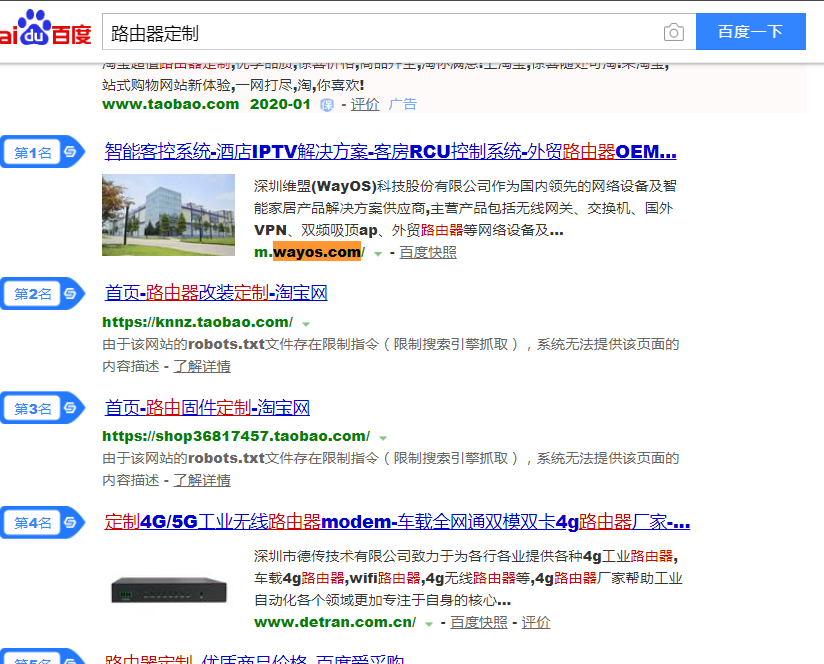This screenshot has width=824, height=664.
Task: Click 了解详情 under shop36817457 result
Action: (202, 480)
